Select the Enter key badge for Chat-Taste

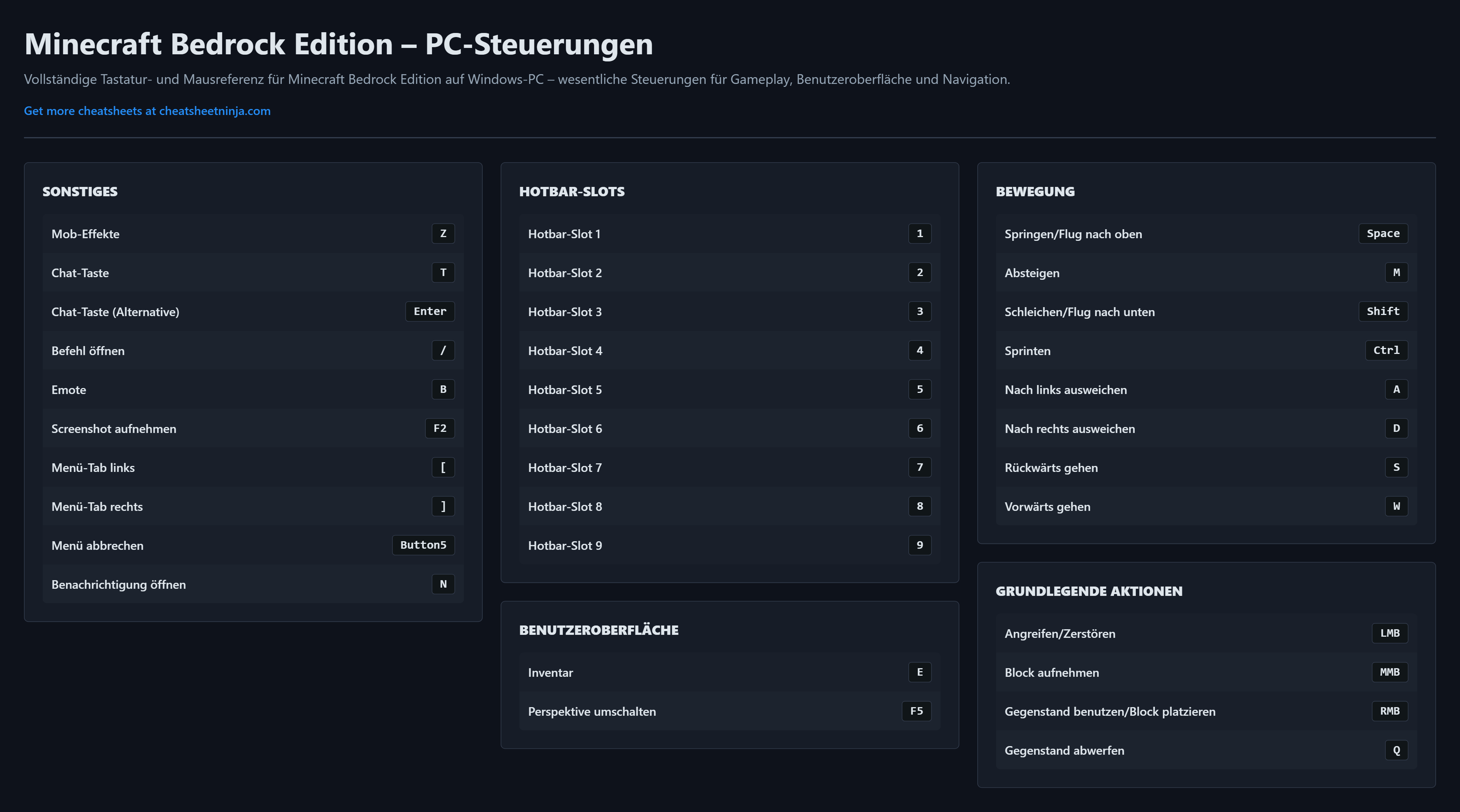429,311
